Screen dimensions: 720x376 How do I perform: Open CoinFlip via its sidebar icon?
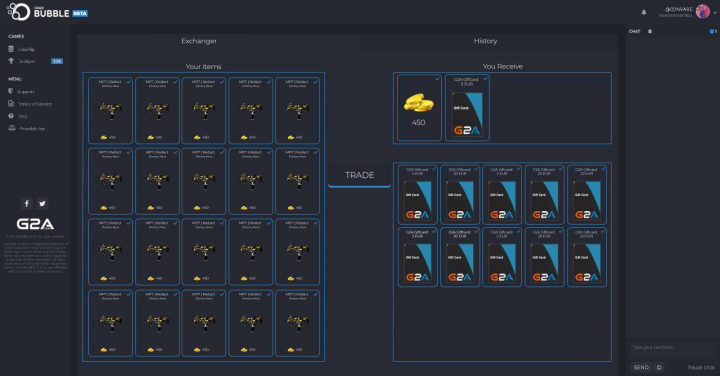coord(11,49)
